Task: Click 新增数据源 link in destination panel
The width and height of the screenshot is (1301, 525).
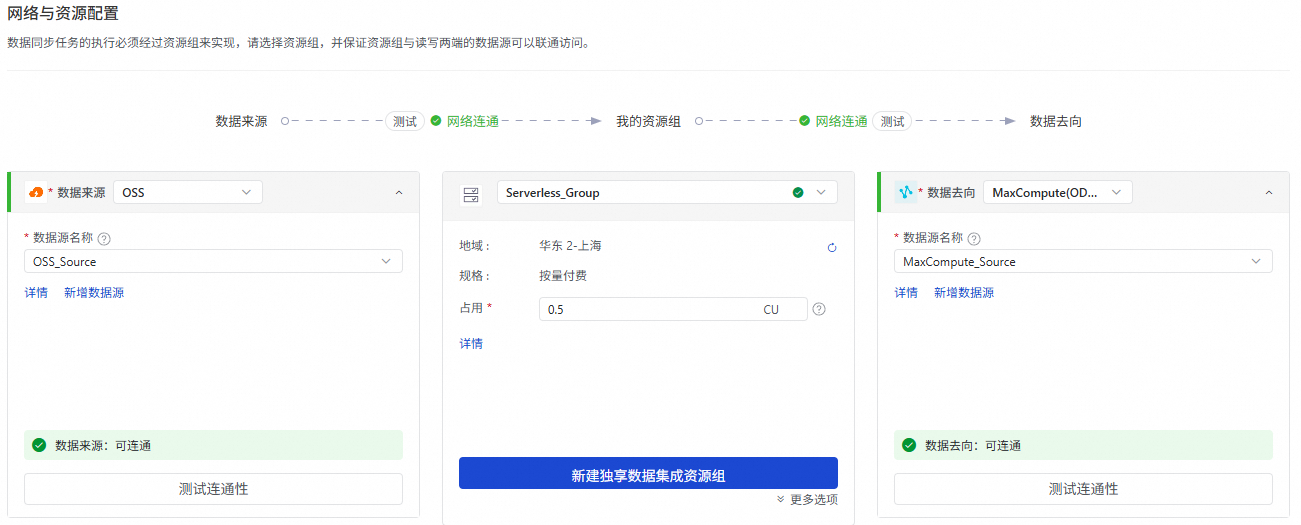Action: pos(964,293)
